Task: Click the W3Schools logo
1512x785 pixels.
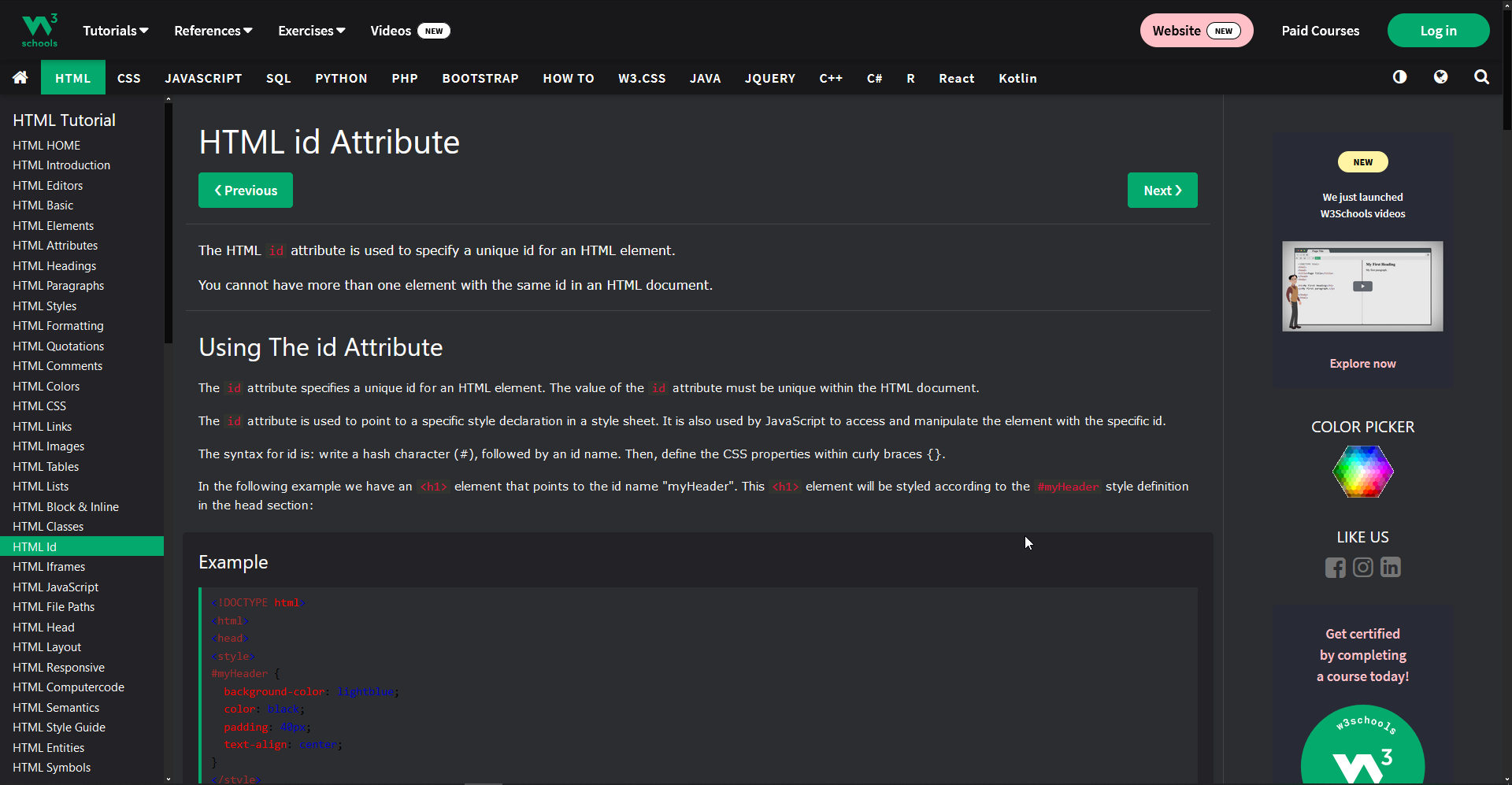Action: (x=39, y=29)
